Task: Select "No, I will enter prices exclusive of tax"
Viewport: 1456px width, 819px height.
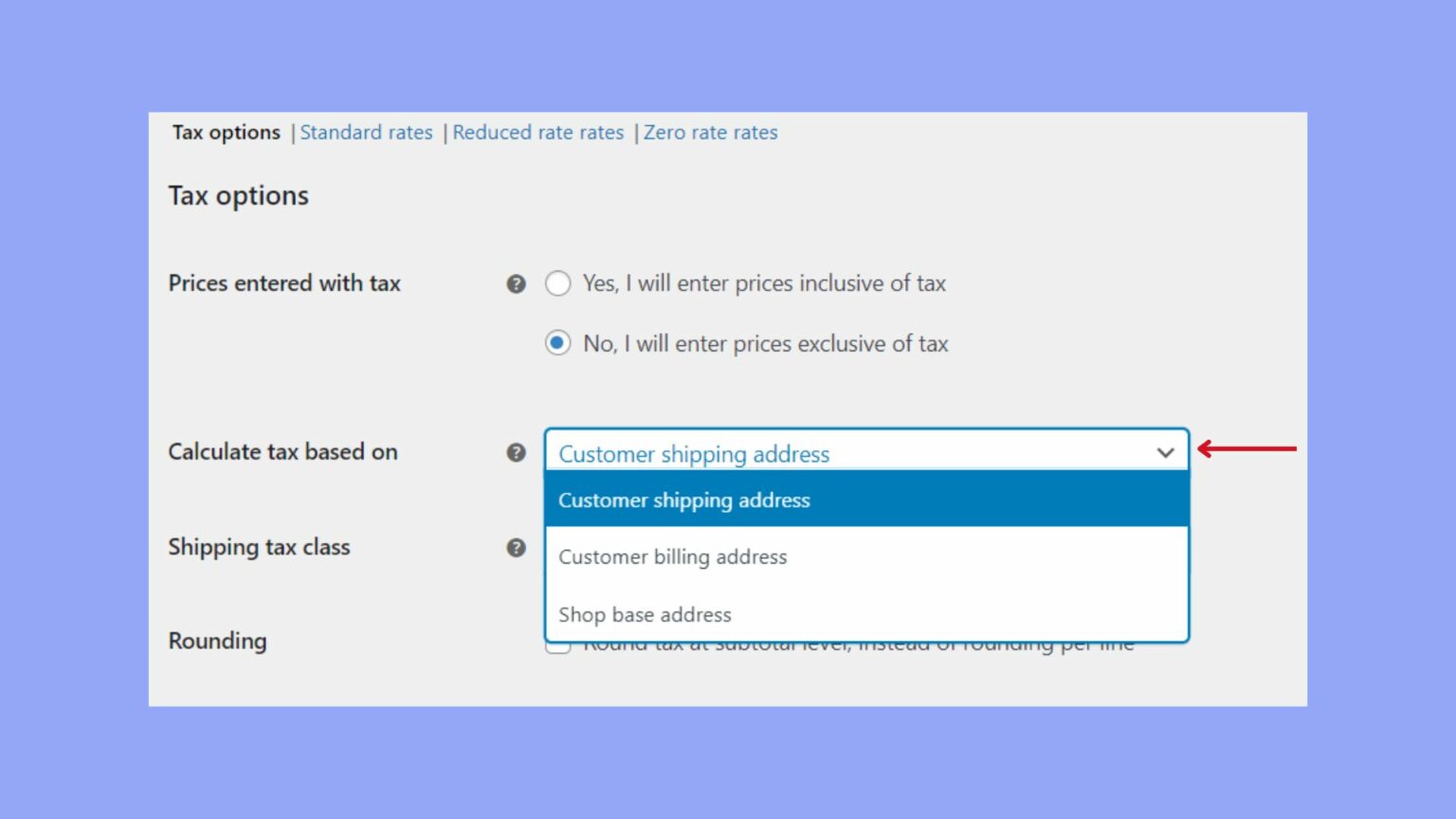Action: pyautogui.click(x=557, y=344)
